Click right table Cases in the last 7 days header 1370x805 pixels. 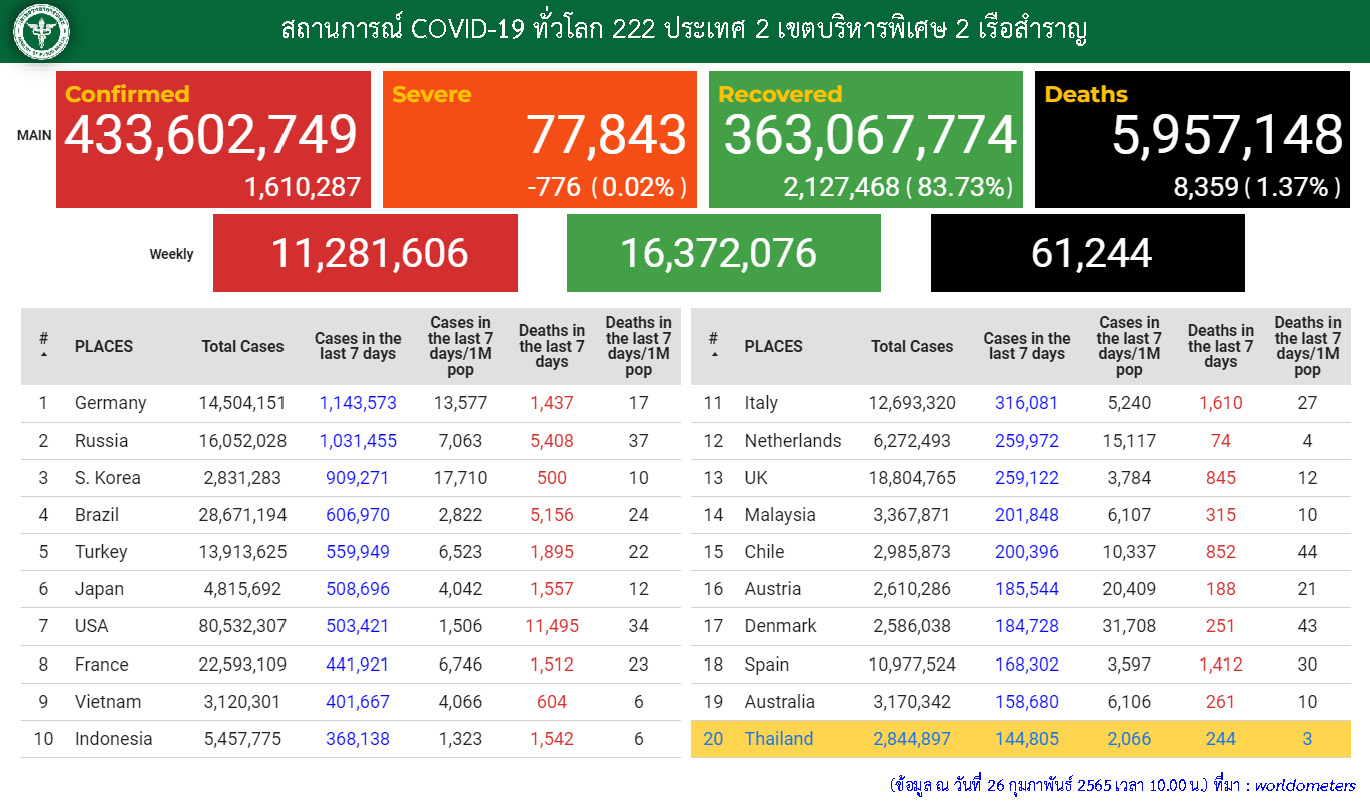[1027, 346]
